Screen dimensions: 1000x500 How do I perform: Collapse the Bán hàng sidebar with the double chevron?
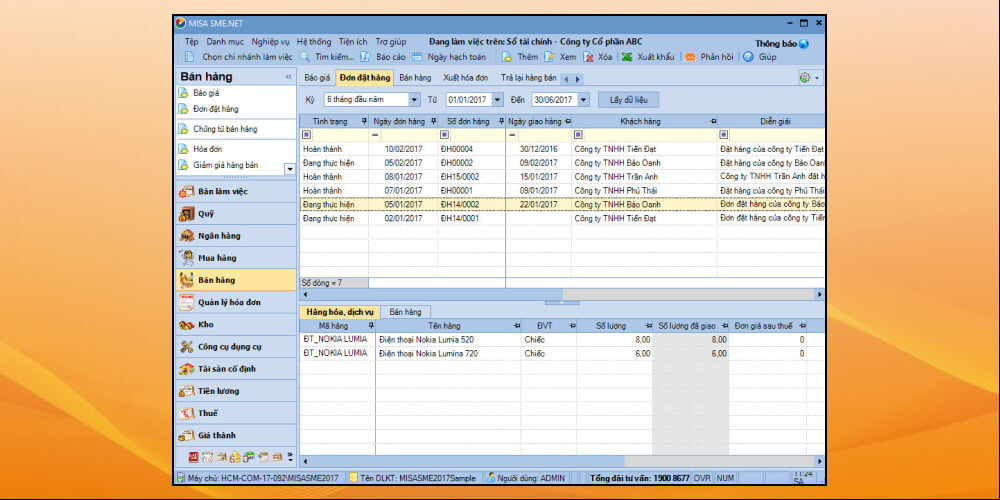pos(288,77)
